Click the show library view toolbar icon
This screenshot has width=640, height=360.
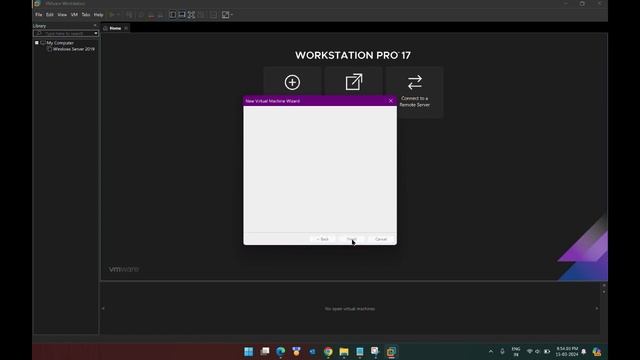coord(173,15)
